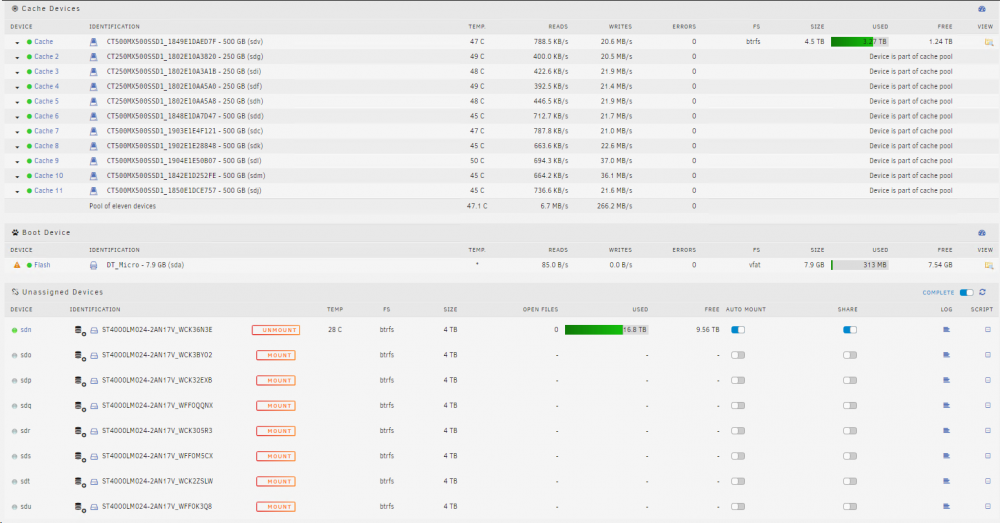Enable share for sdu
The height and width of the screenshot is (523, 1000).
click(x=849, y=506)
